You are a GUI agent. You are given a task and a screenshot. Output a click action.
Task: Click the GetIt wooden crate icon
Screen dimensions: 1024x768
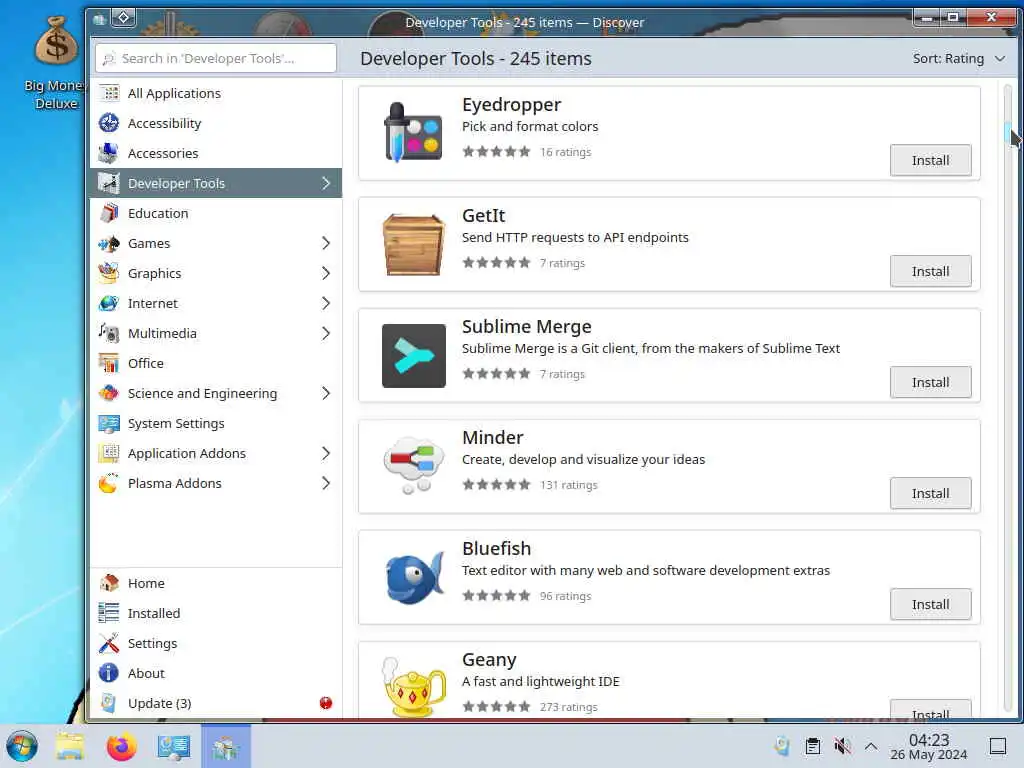[413, 244]
